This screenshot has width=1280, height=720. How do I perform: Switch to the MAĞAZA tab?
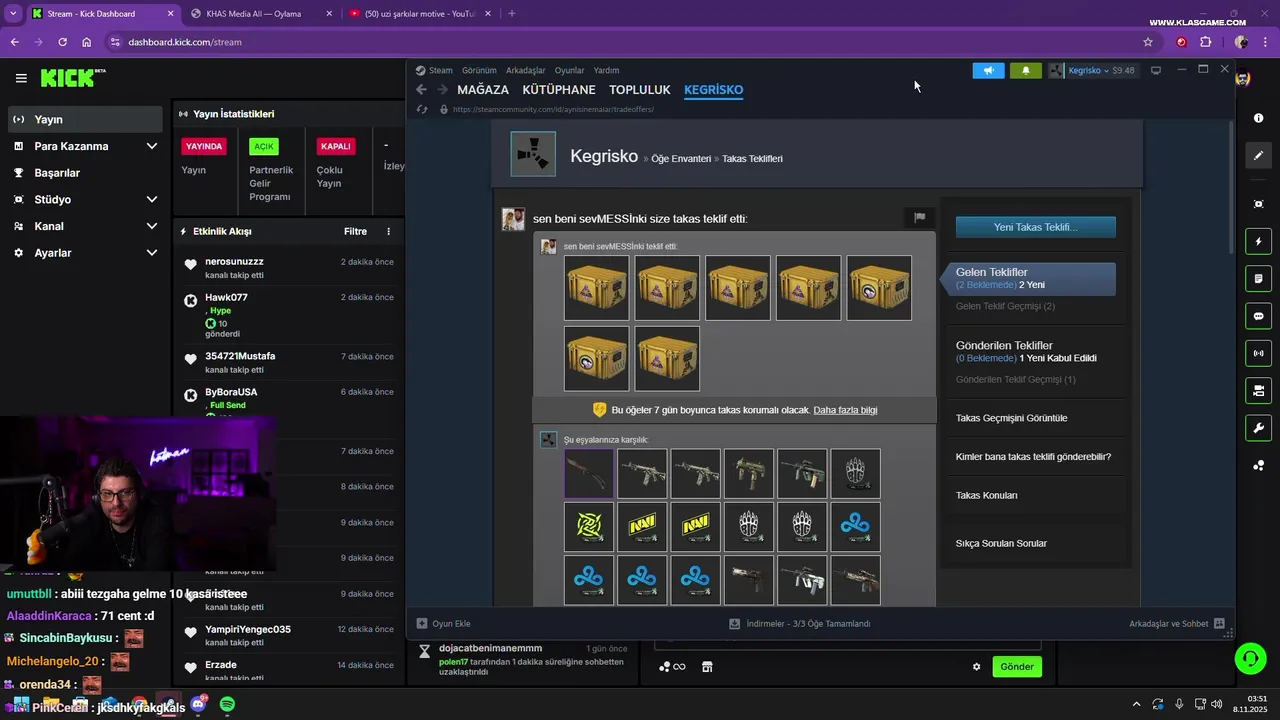coord(483,90)
